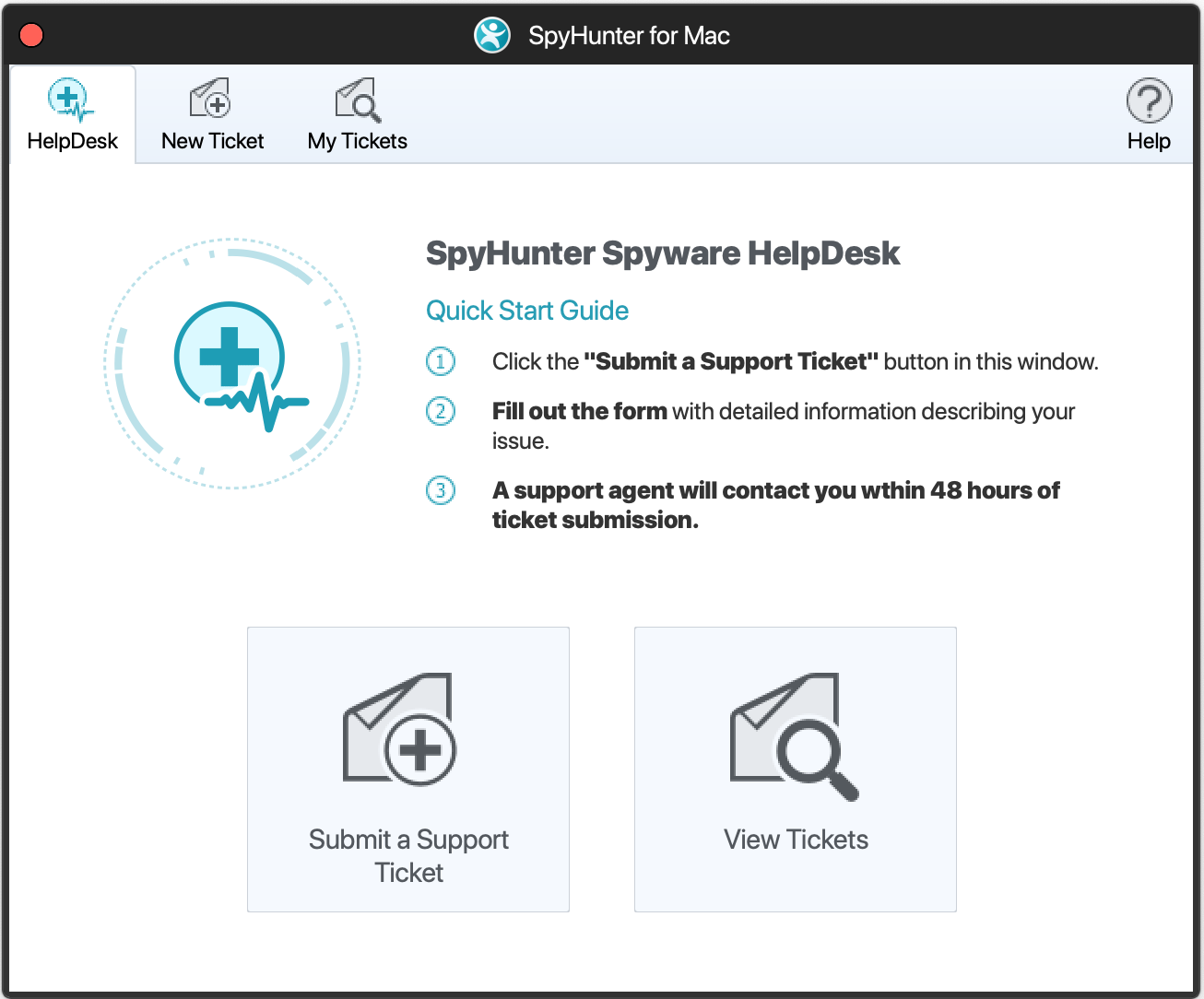Click the SpyHunter logo in title bar

(492, 36)
